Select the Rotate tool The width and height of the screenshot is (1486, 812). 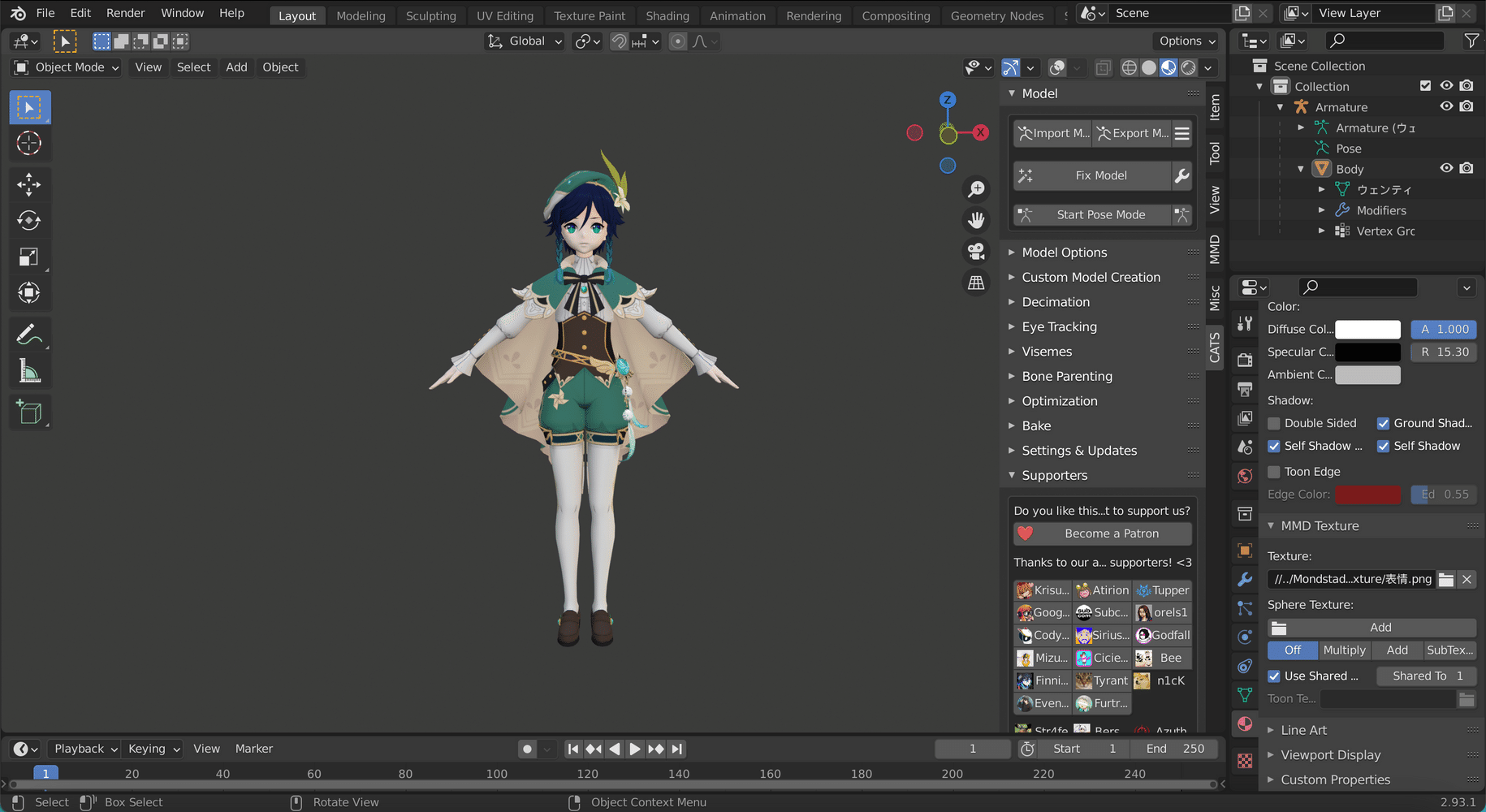click(29, 221)
